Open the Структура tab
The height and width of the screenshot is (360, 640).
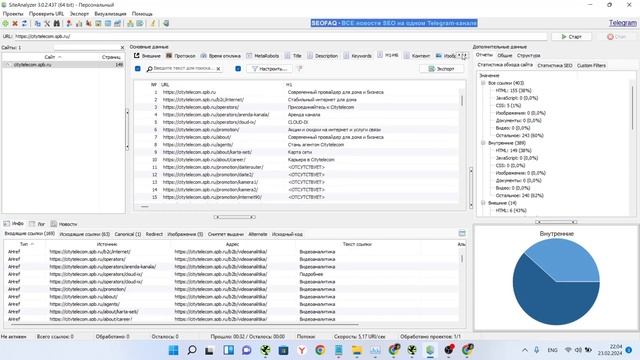(528, 55)
